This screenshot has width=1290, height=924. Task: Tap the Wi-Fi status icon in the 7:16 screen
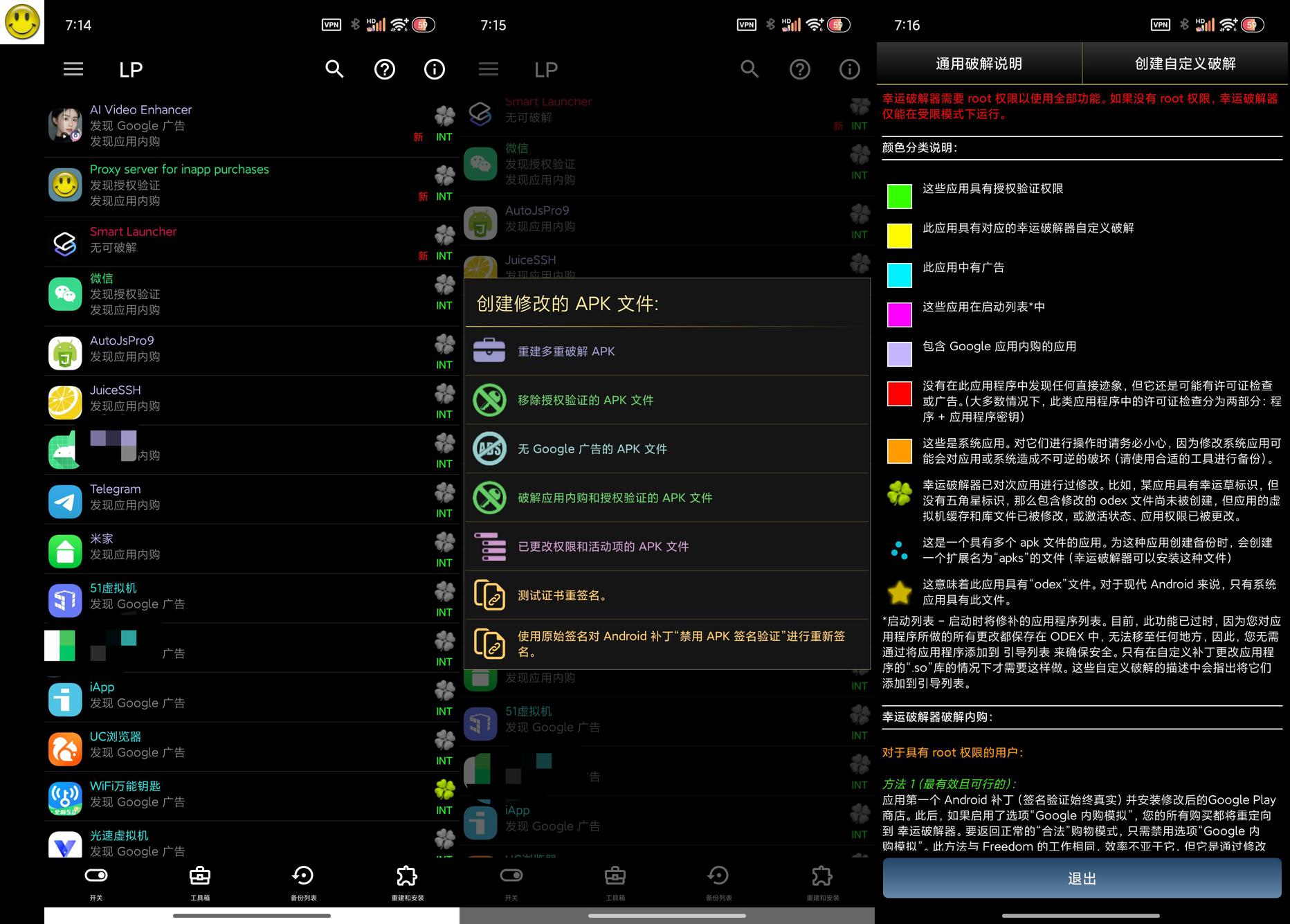tap(1228, 25)
